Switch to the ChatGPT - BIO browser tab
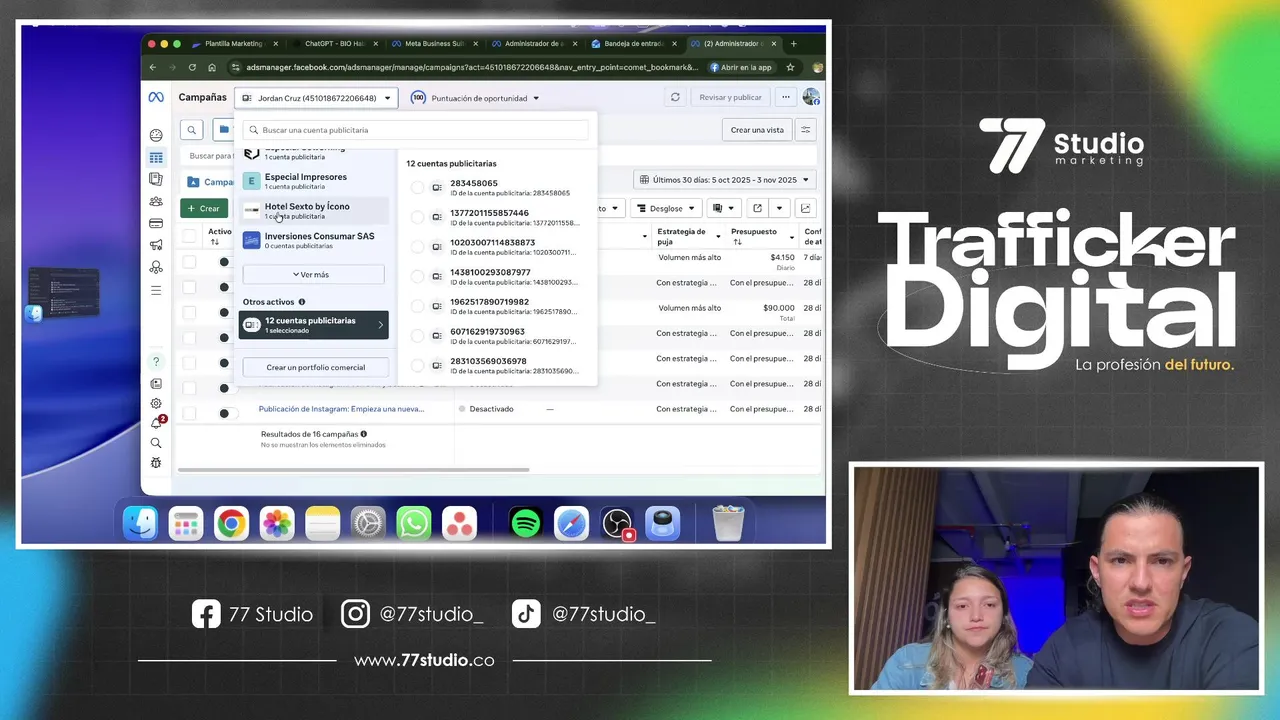 [334, 44]
